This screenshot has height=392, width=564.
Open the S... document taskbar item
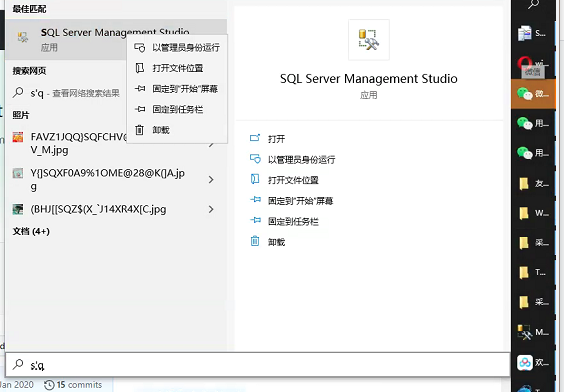tap(533, 33)
